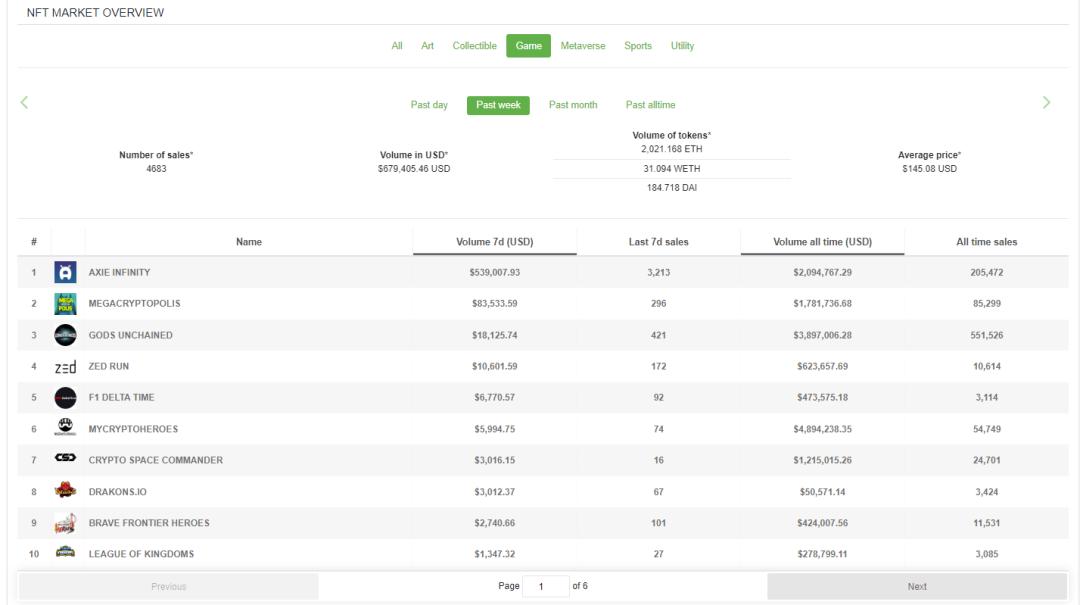1080x605 pixels.
Task: Click the F1 Delta Time logo icon
Action: pyautogui.click(x=65, y=398)
